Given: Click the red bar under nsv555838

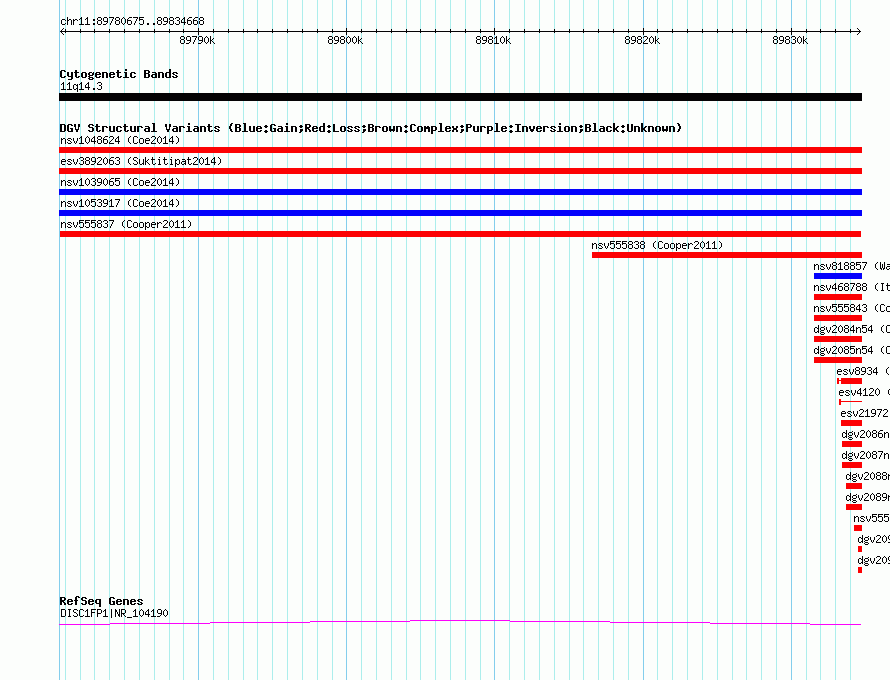Looking at the screenshot, I should coord(727,255).
